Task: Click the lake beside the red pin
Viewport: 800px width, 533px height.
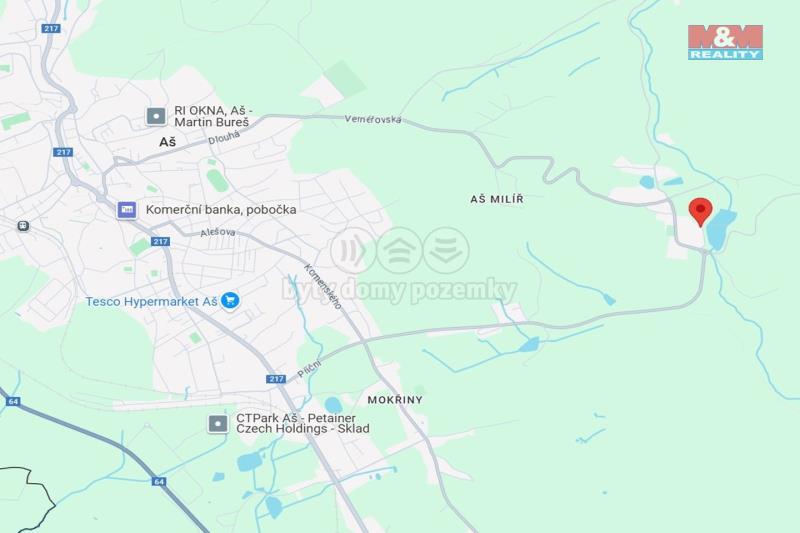Action: click(720, 229)
